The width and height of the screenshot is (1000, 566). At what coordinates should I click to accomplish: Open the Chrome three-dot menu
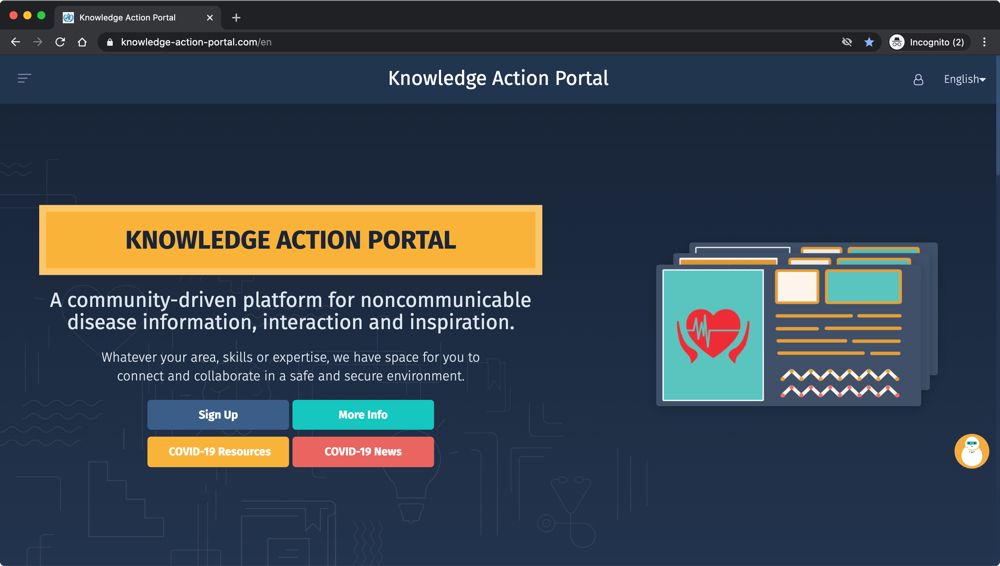(x=984, y=42)
